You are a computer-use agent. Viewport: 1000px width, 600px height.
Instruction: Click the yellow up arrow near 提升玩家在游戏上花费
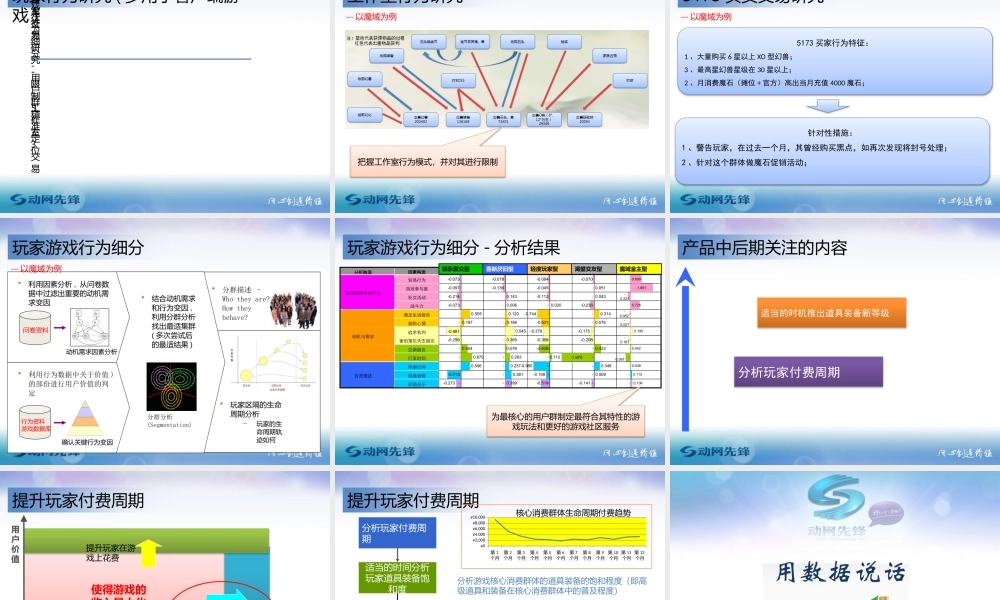149,553
